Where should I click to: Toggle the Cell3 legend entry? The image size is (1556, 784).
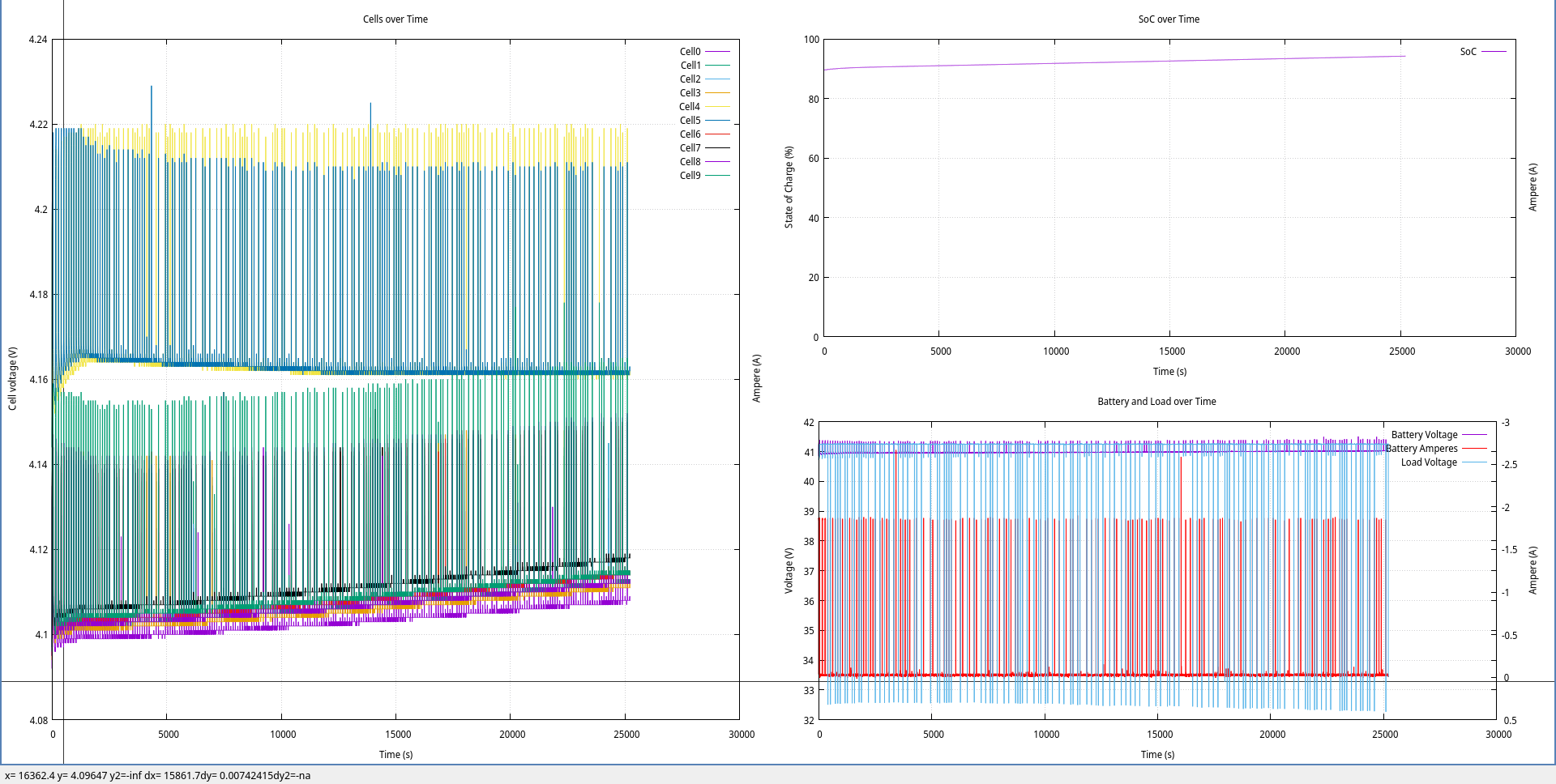tap(704, 93)
